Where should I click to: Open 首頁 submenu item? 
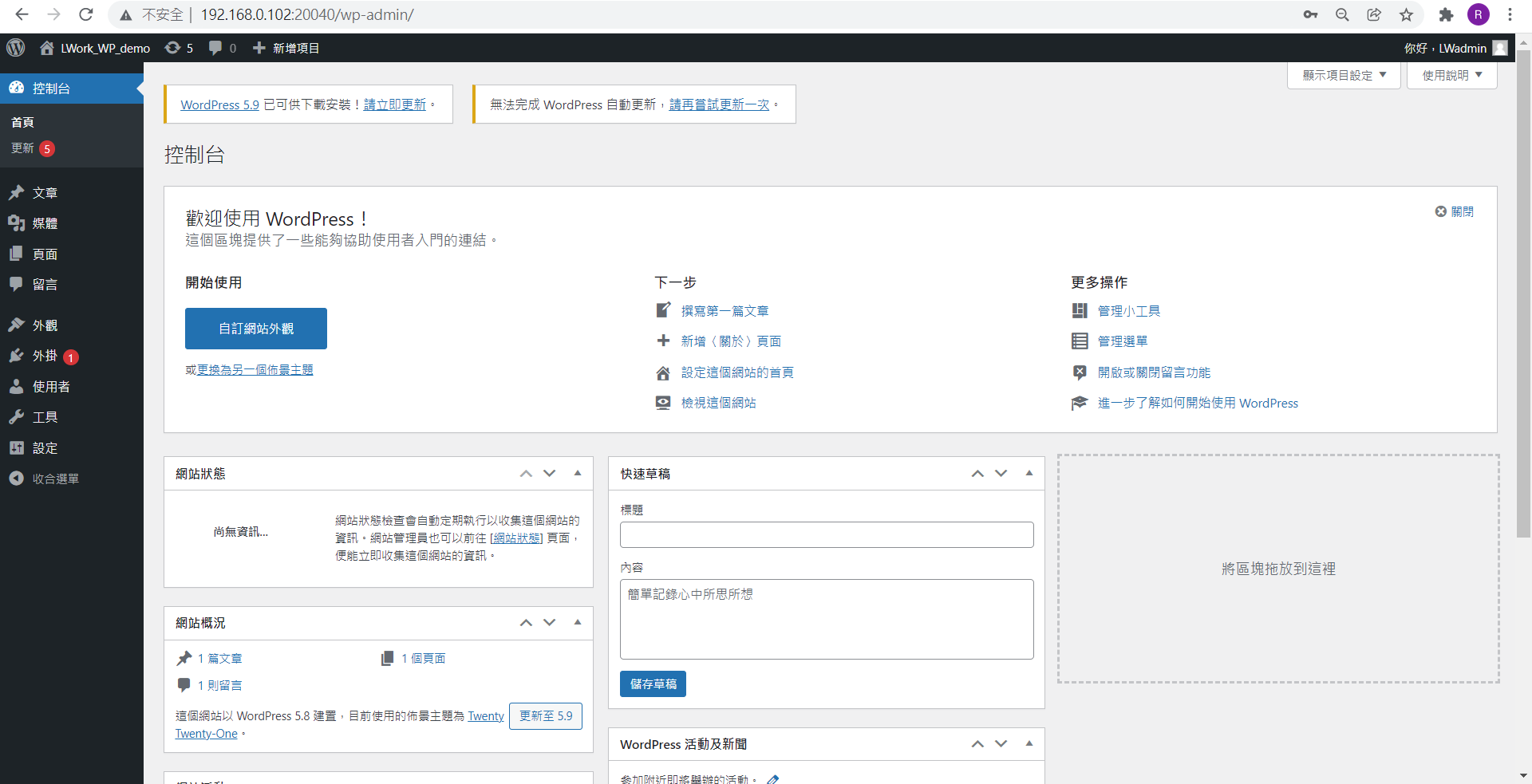coord(22,122)
